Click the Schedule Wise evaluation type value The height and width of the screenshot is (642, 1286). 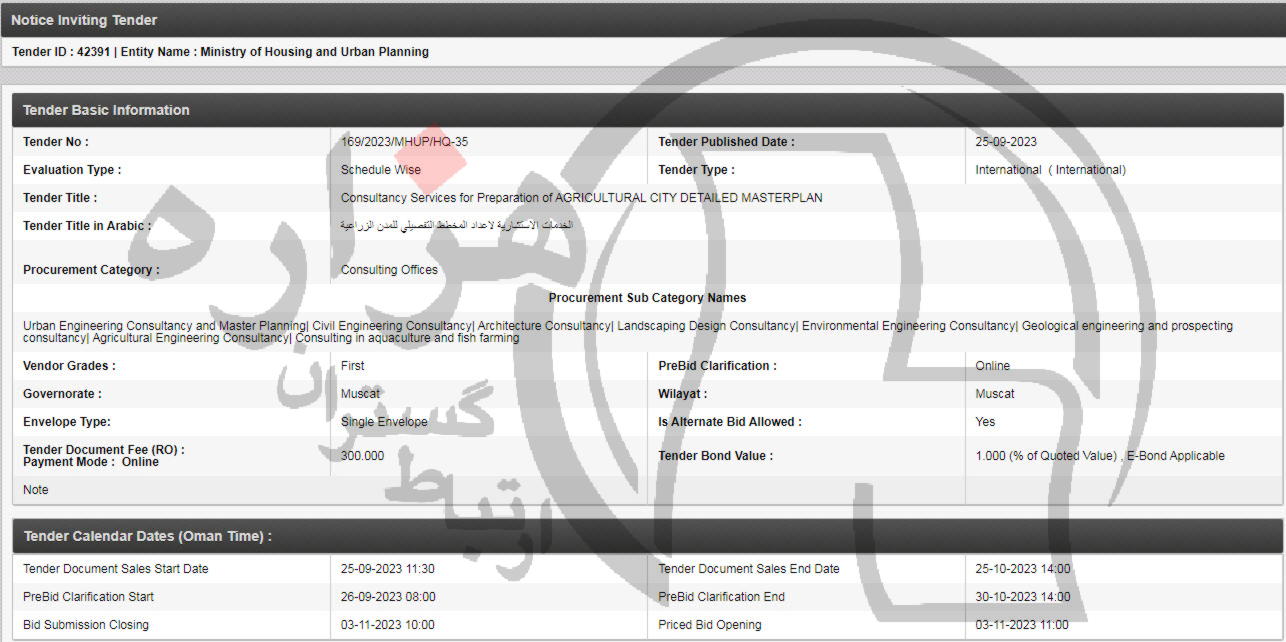pyautogui.click(x=380, y=170)
